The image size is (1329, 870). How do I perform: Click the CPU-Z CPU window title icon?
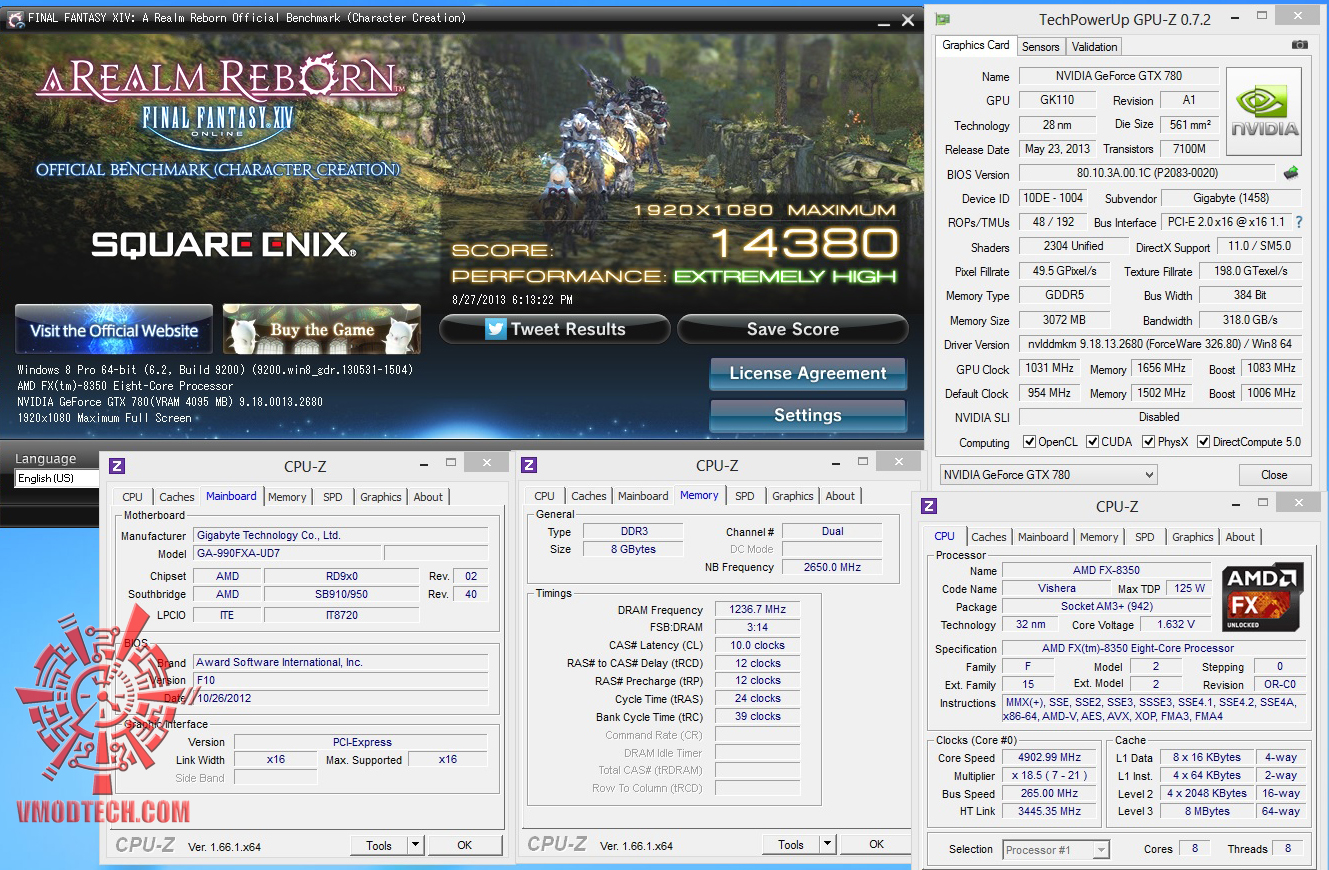[x=929, y=506]
